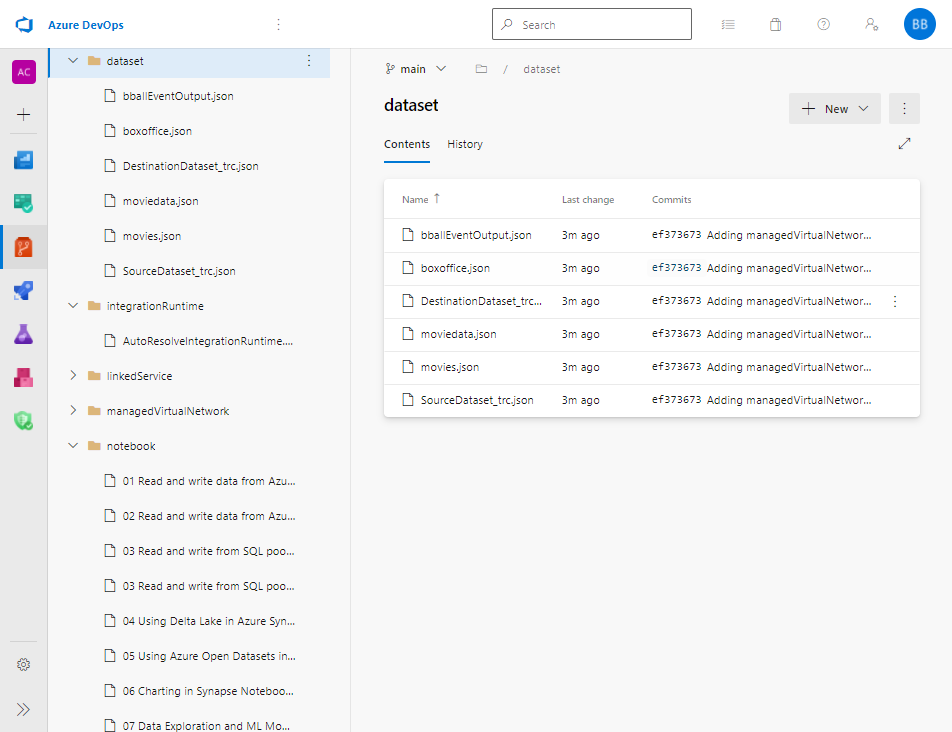Click the plus add icon in sidebar
Screen dimensions: 952x732
tap(24, 115)
